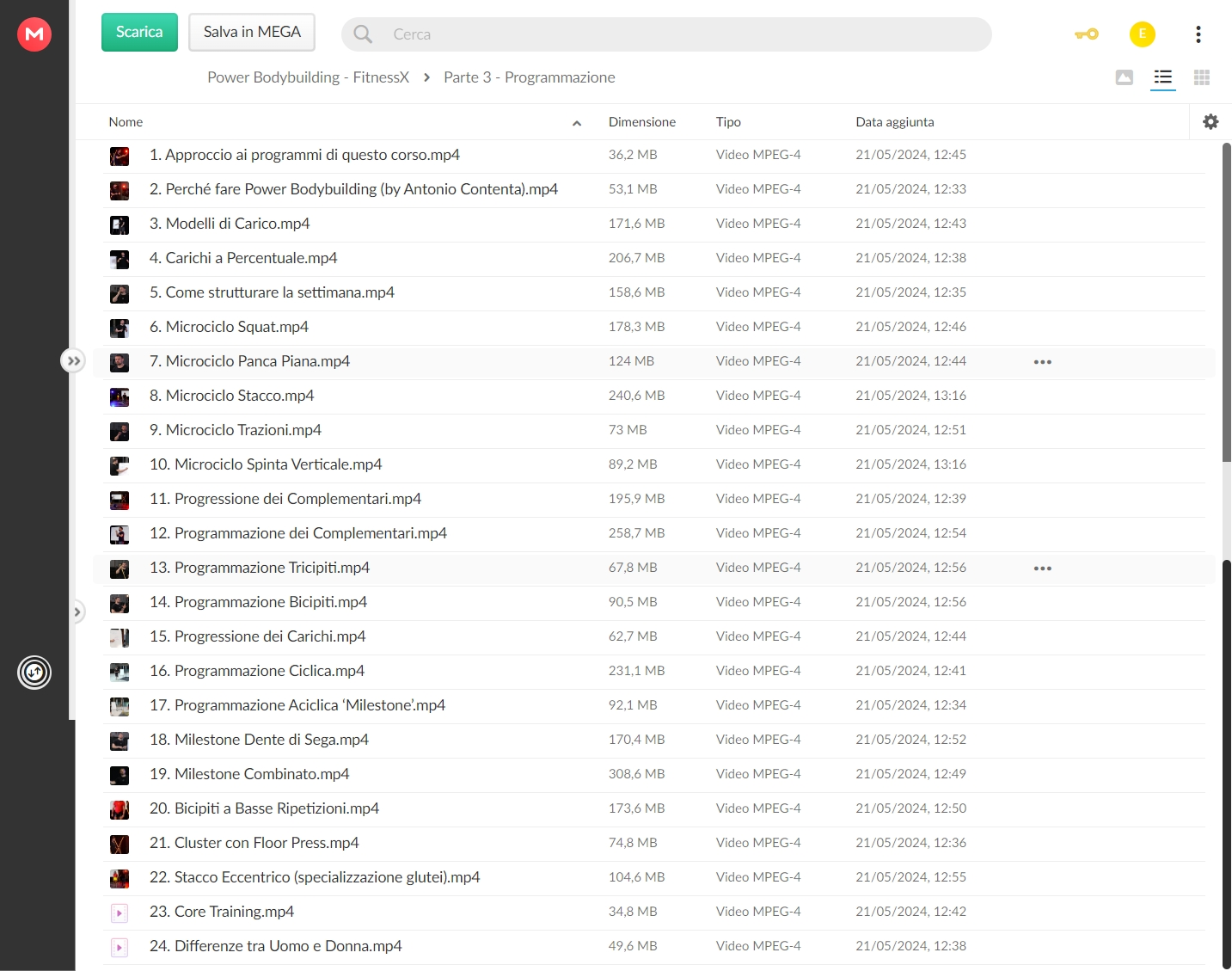Click the Cerca search field
Screen dimensions: 1232x971
pyautogui.click(x=666, y=34)
